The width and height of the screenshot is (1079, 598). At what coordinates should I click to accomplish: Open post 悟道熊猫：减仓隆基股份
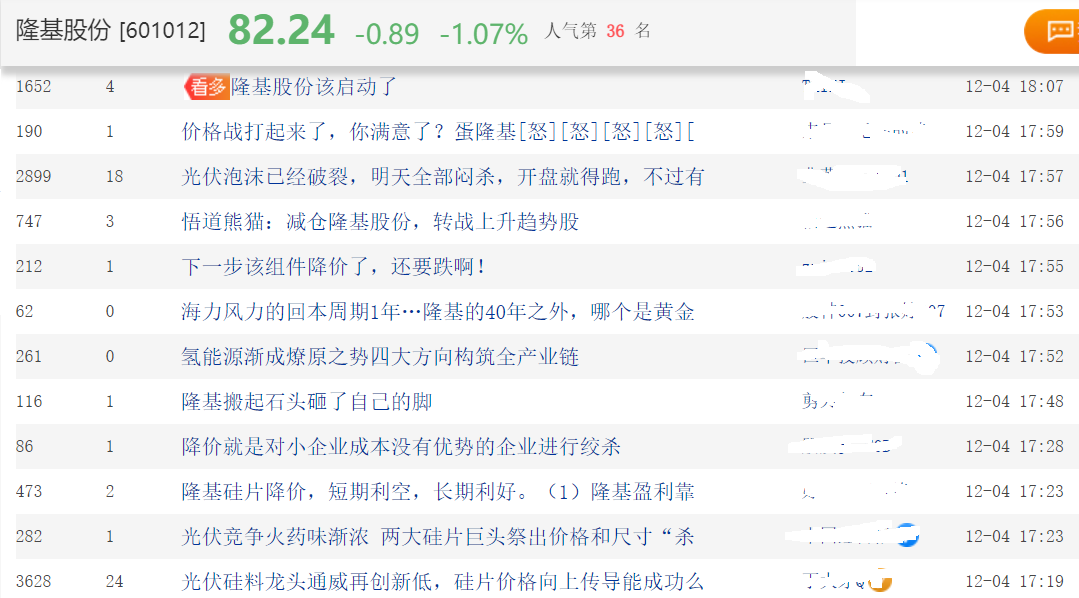(x=380, y=222)
